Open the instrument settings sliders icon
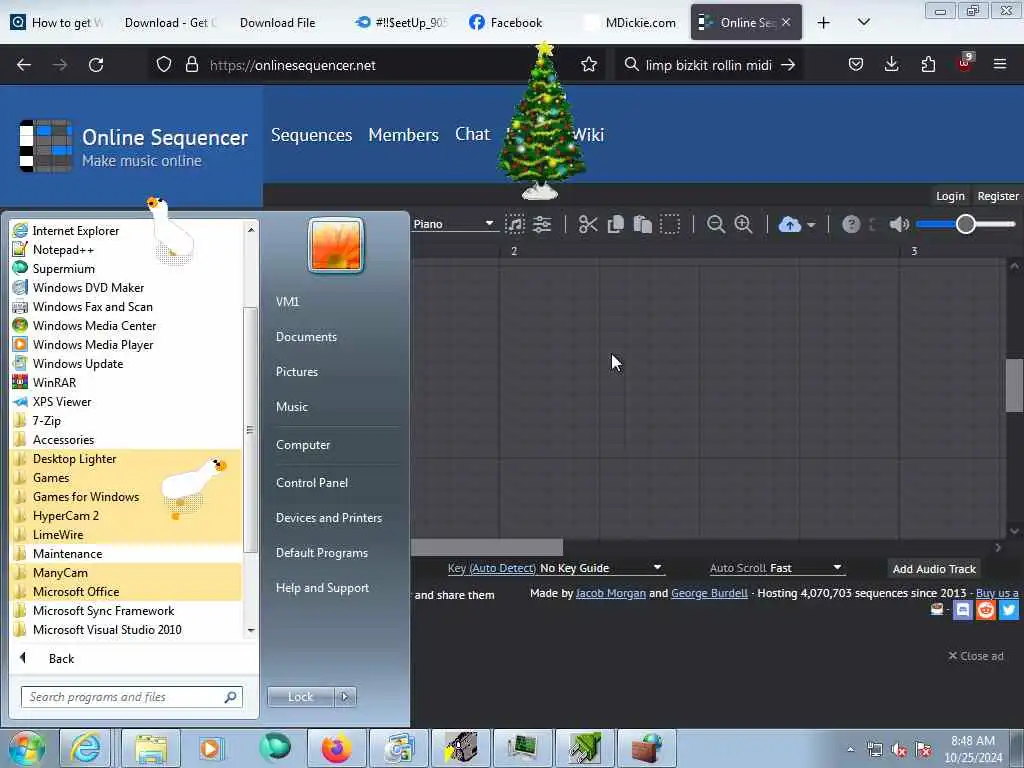 pos(542,225)
